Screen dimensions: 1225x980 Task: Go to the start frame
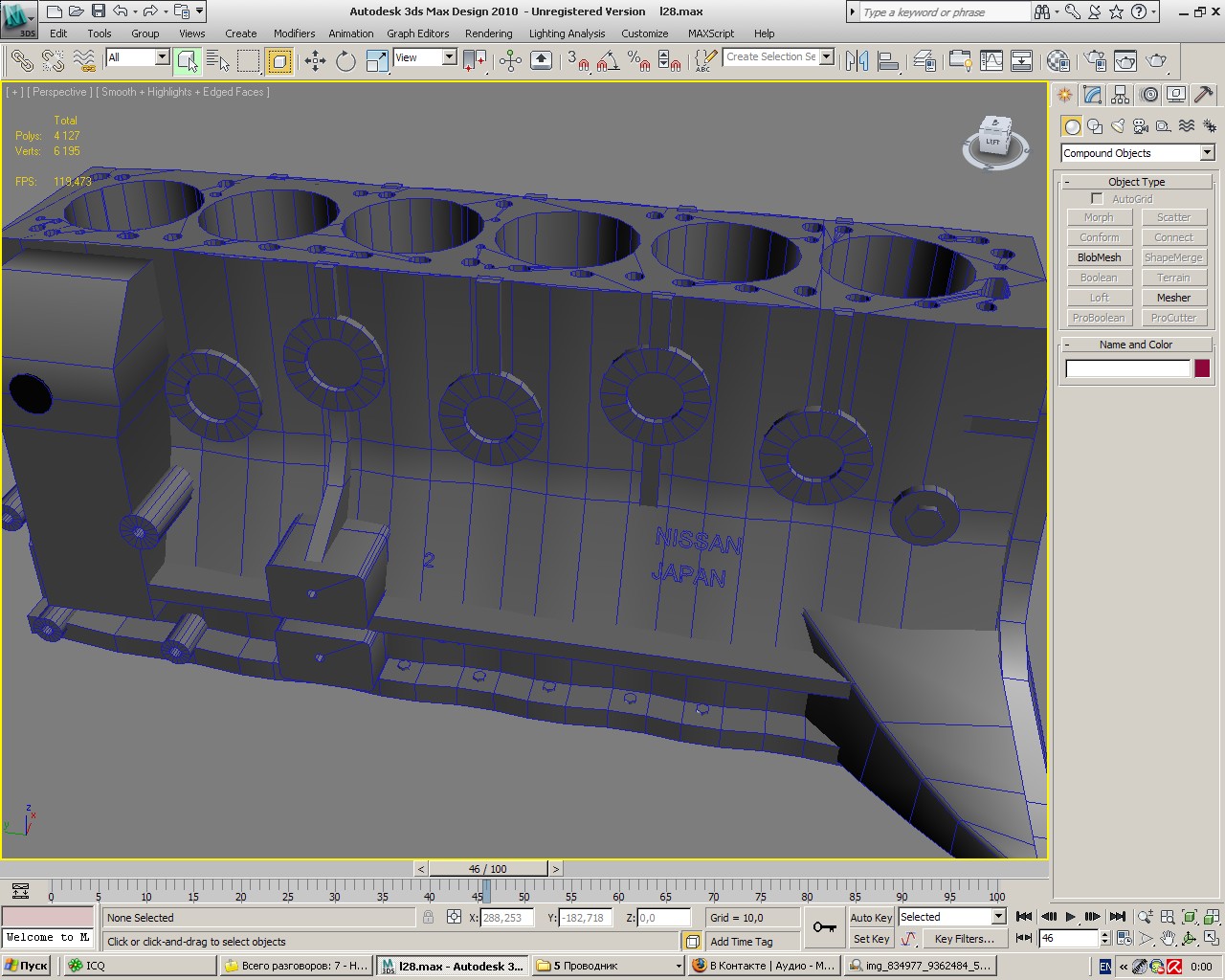[1023, 917]
